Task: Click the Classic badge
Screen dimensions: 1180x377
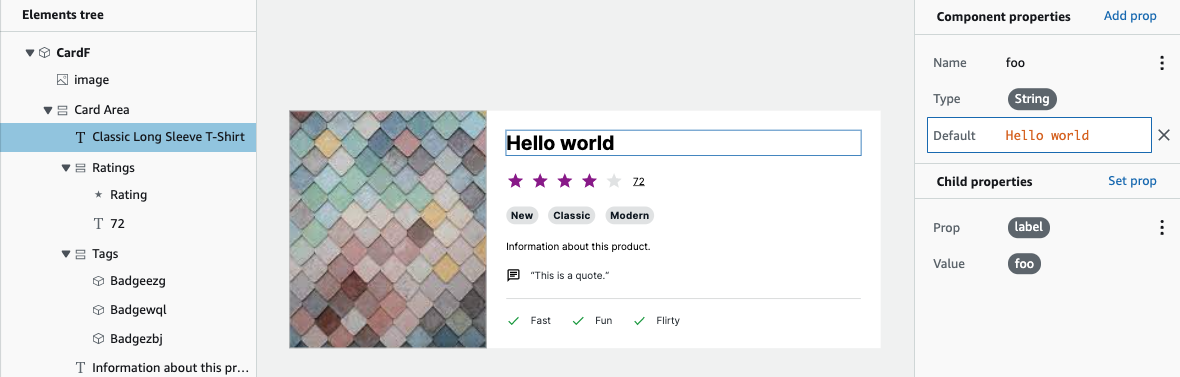Action: click(572, 215)
